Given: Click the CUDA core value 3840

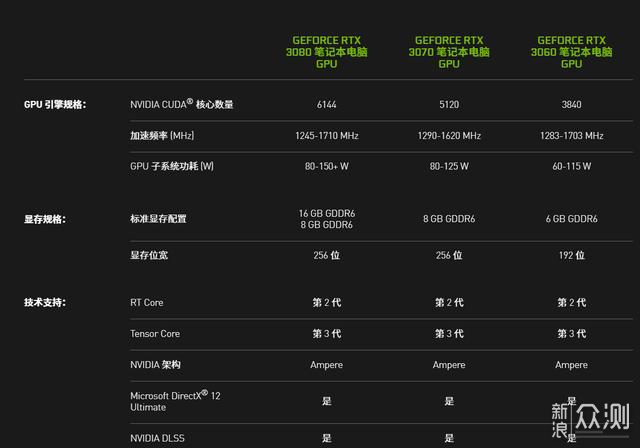Looking at the screenshot, I should click(x=571, y=104).
